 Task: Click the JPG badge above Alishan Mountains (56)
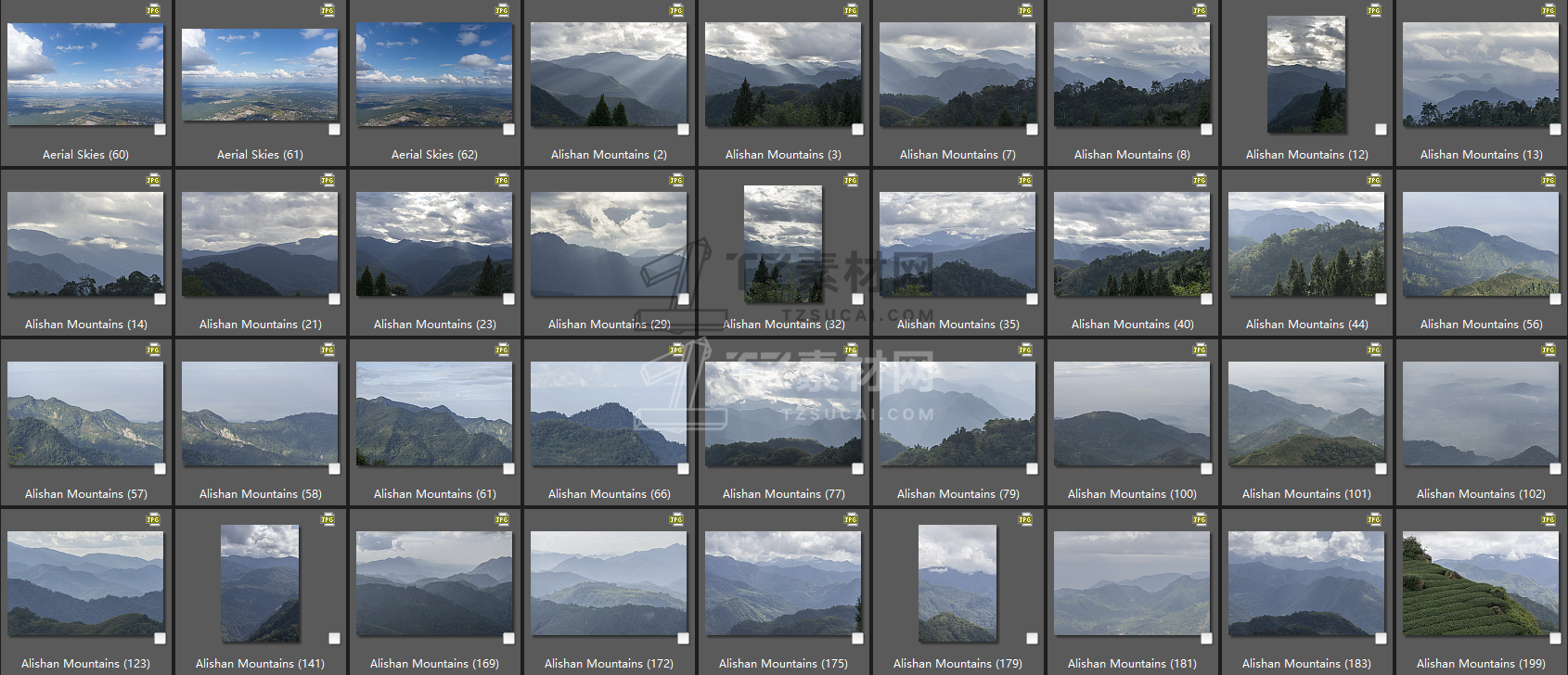1549,181
